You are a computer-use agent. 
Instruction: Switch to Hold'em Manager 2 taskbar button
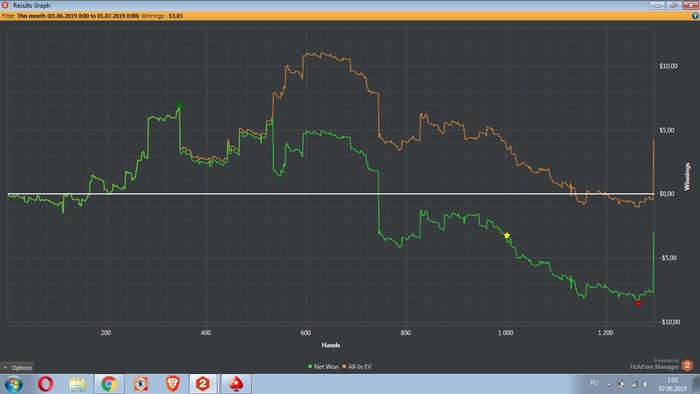point(203,384)
